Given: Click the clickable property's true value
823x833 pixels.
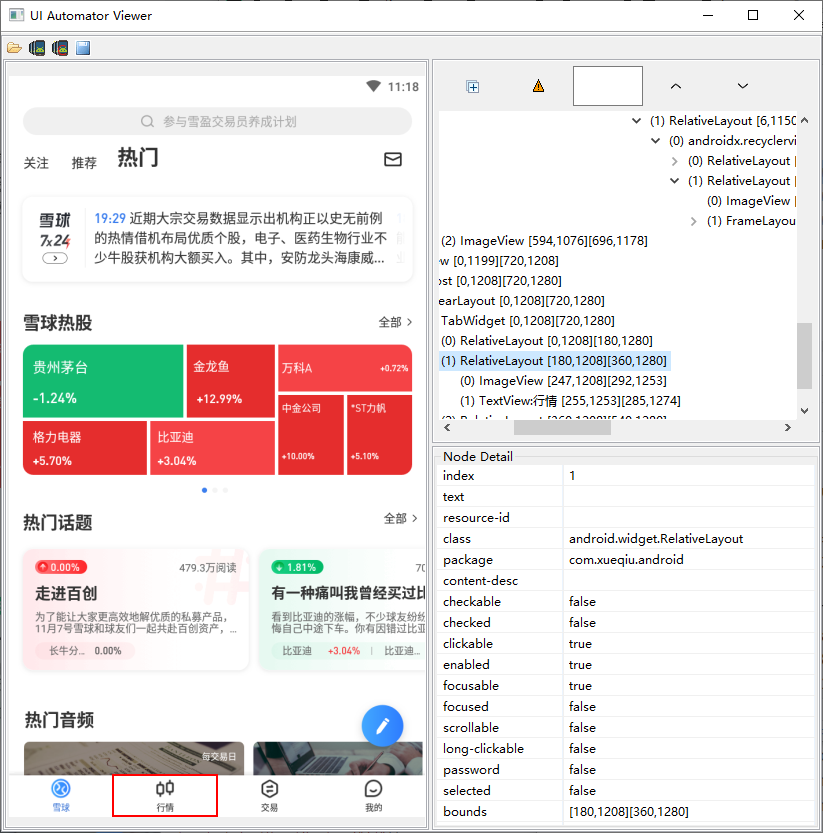Looking at the screenshot, I should (580, 644).
